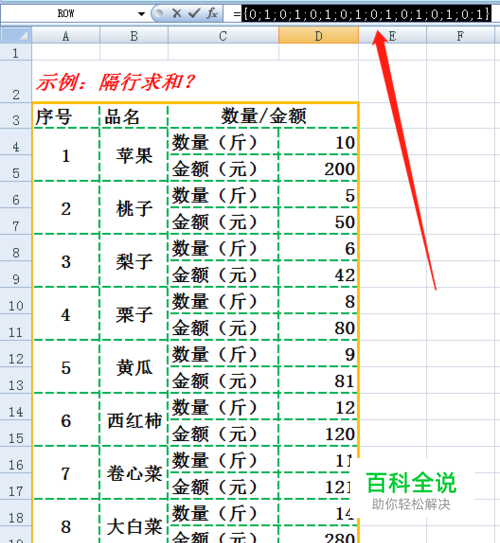
Task: Expand the Name Box dropdown arrow
Action: coord(141,14)
